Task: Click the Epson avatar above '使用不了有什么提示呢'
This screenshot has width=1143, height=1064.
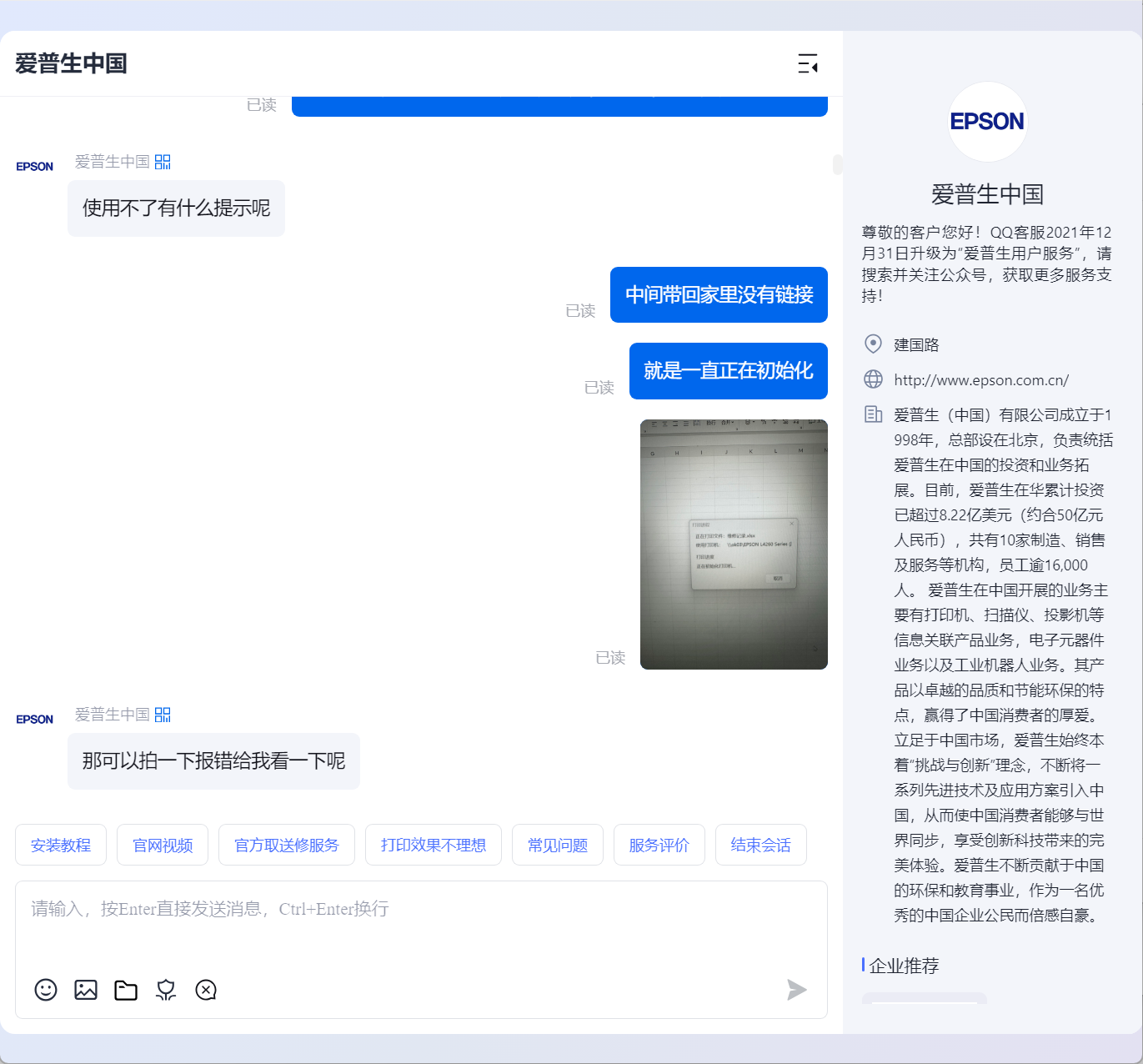Action: pos(35,166)
